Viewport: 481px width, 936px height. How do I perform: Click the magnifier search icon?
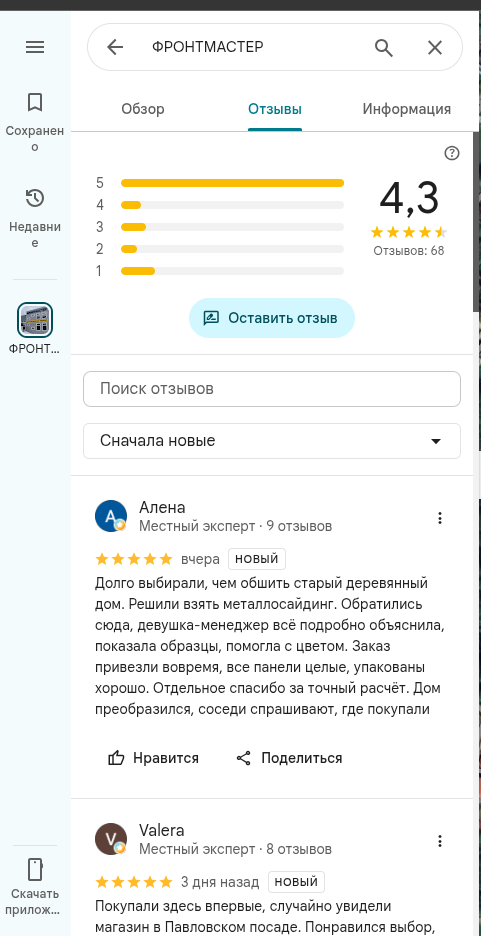[384, 47]
